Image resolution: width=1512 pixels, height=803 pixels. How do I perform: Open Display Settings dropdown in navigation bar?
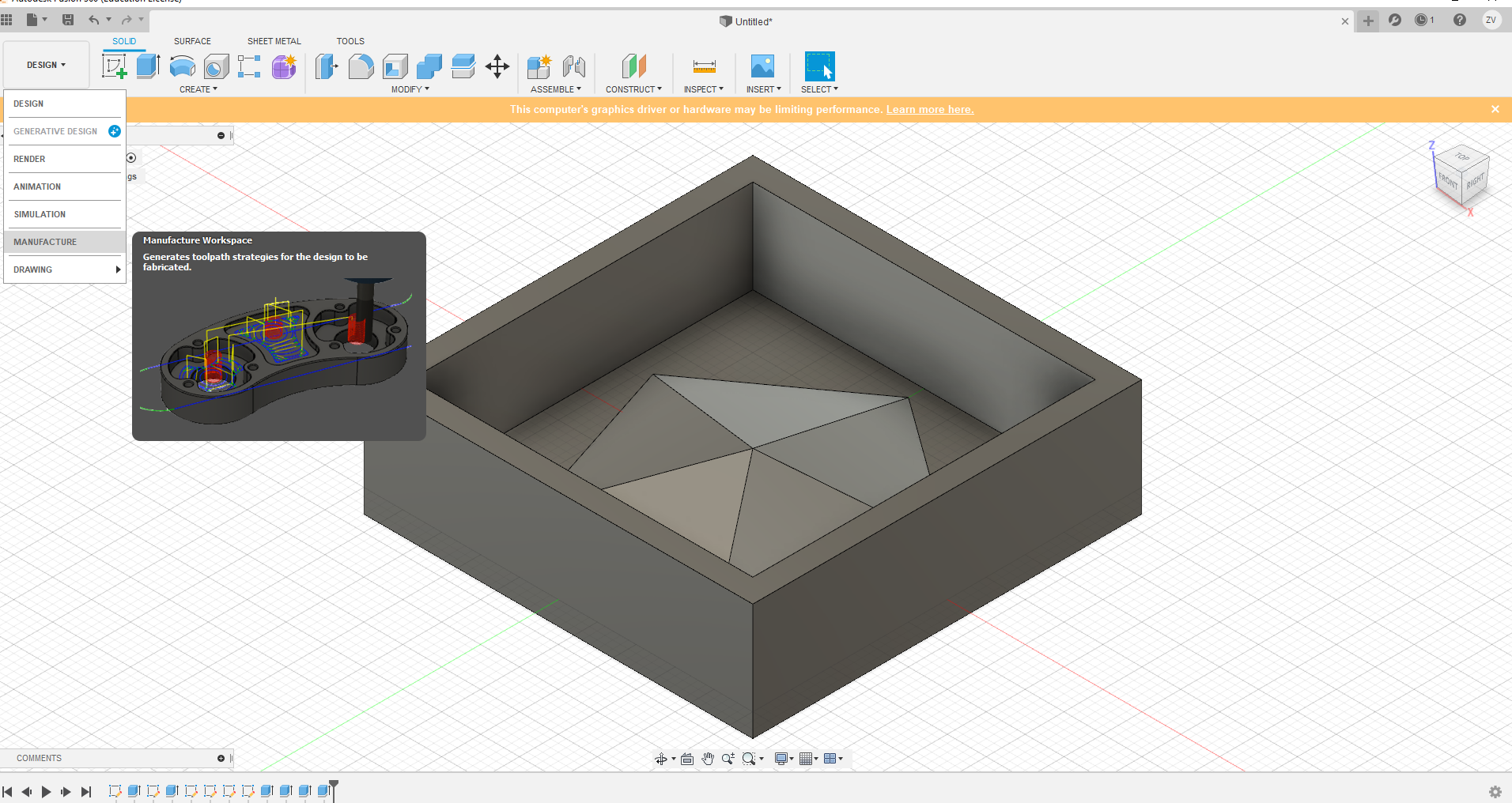784,759
